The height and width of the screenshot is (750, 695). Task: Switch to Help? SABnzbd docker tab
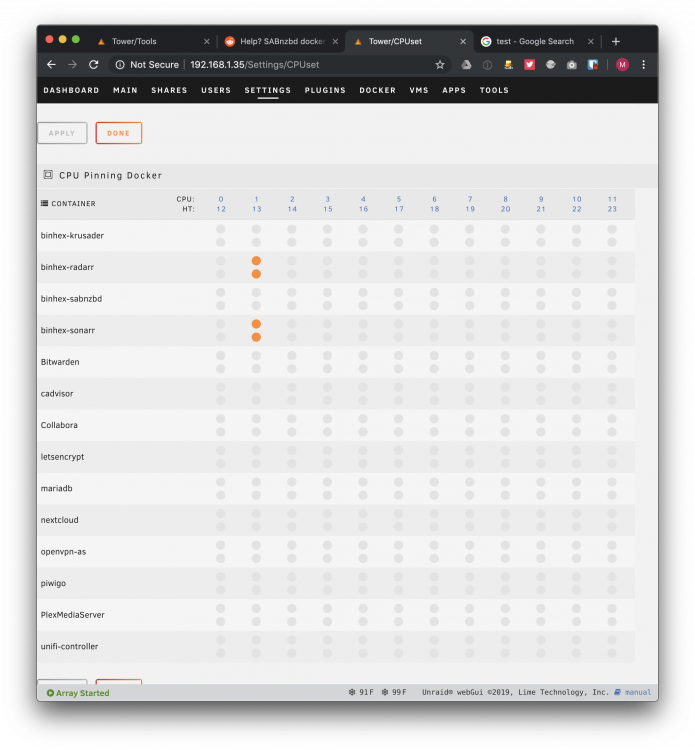pos(282,42)
